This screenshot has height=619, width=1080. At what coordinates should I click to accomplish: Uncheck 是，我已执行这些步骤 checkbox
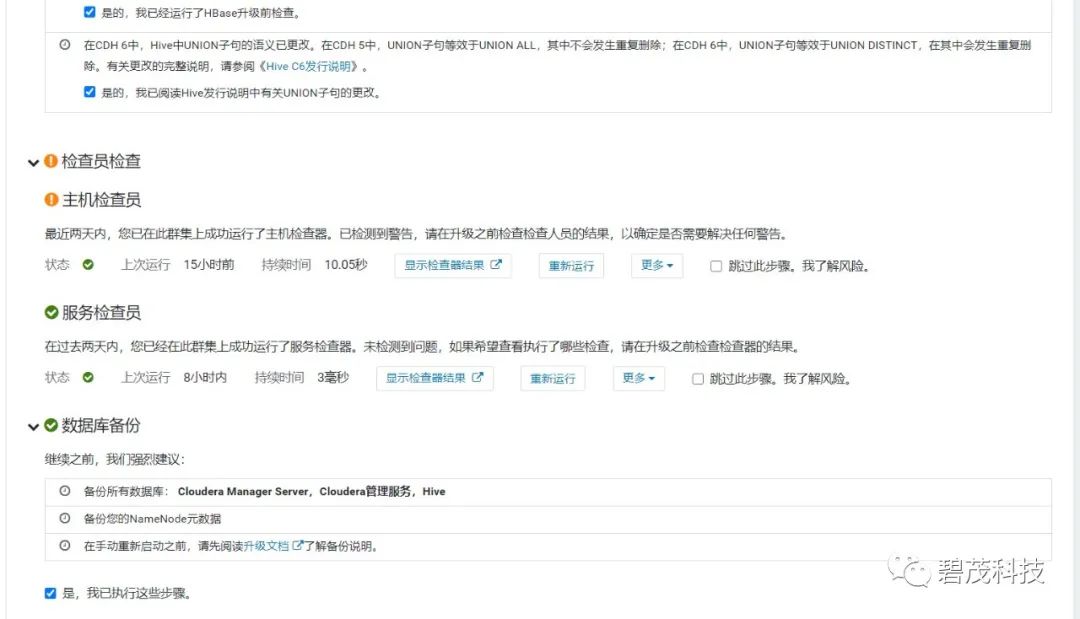click(x=50, y=593)
